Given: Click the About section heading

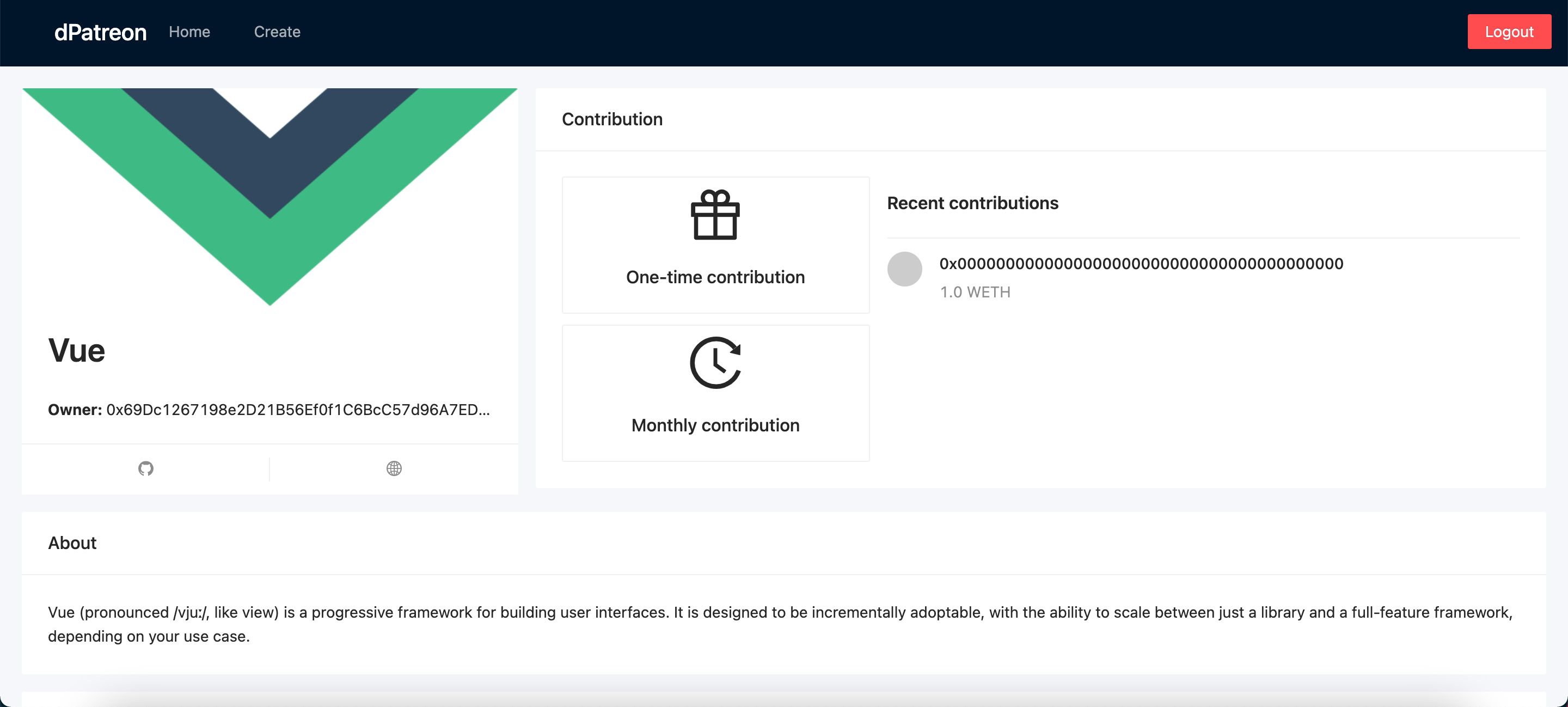Looking at the screenshot, I should pyautogui.click(x=72, y=543).
